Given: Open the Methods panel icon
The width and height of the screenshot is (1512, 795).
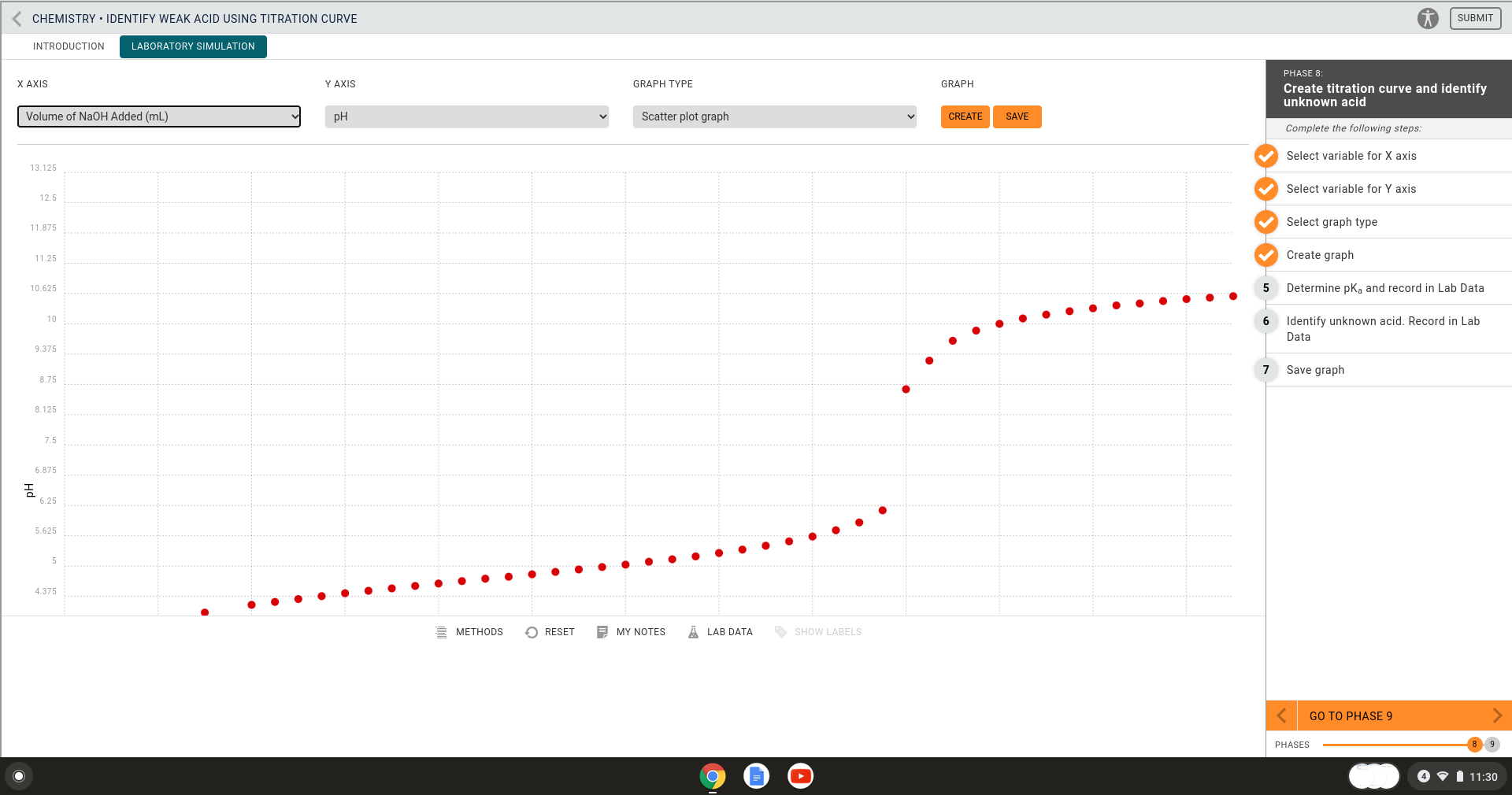Looking at the screenshot, I should click(442, 632).
